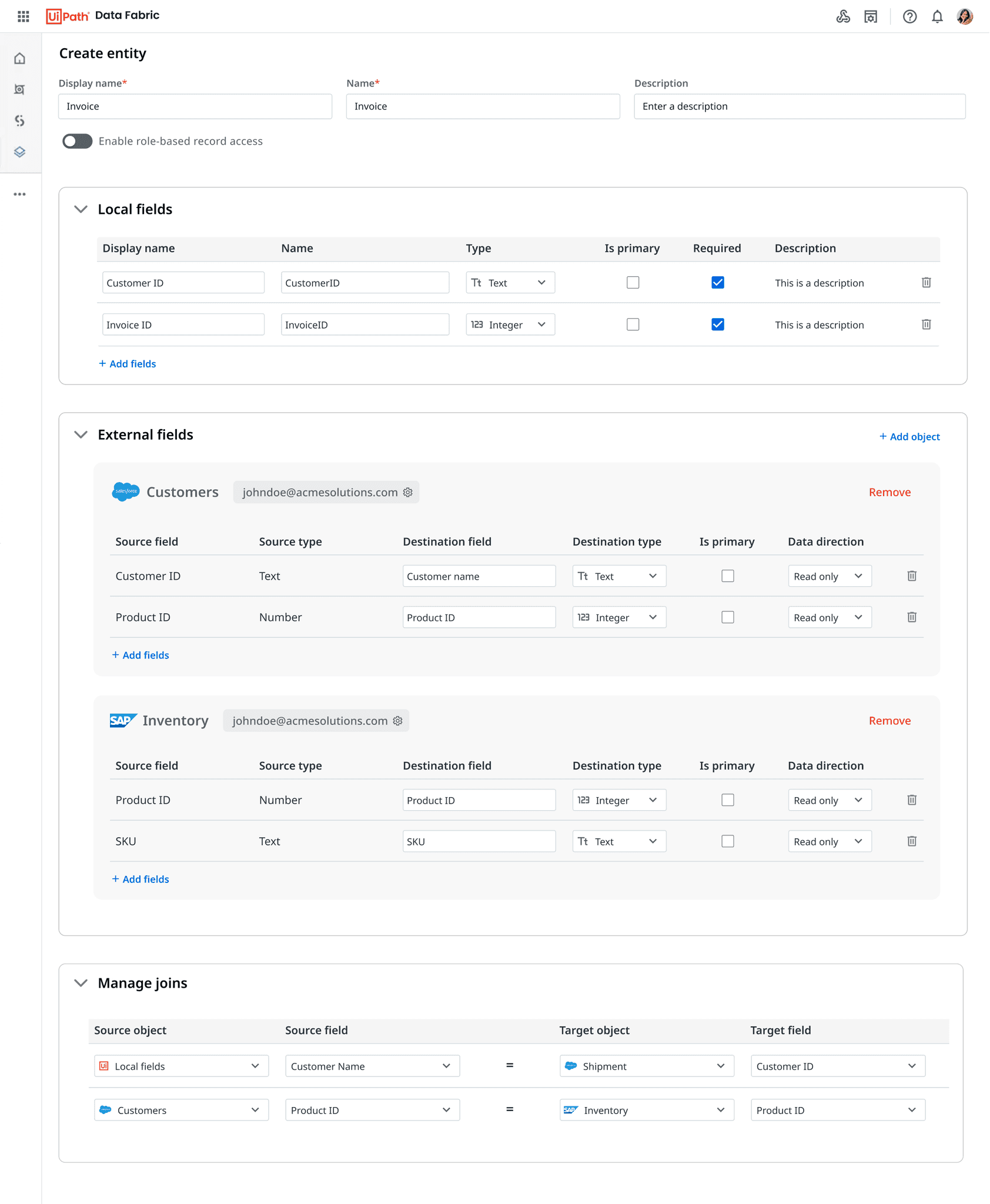Go to Home in the sidebar
This screenshot has height=1204, width=990.
click(20, 58)
